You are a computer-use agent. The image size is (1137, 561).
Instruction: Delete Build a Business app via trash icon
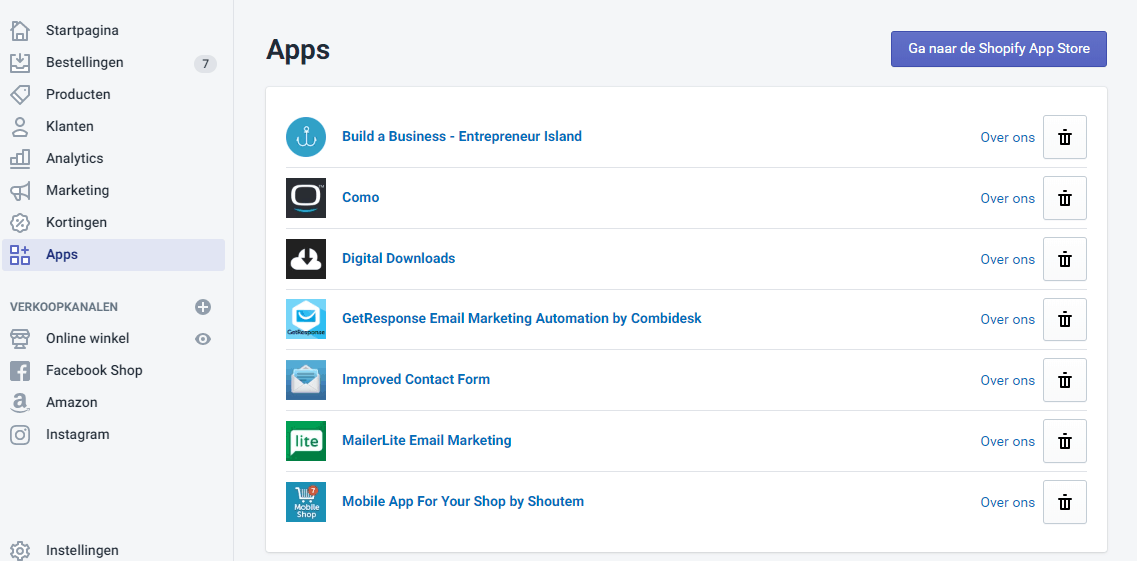coord(1064,137)
